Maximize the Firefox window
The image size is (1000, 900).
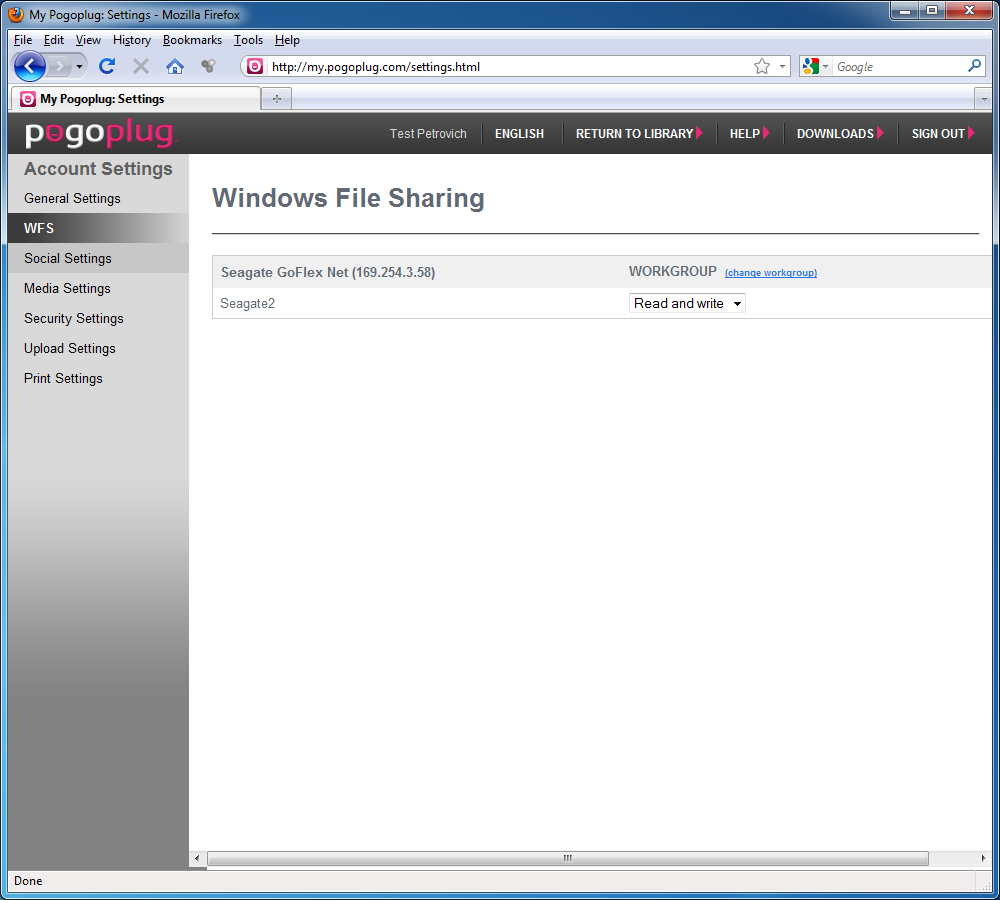point(932,11)
